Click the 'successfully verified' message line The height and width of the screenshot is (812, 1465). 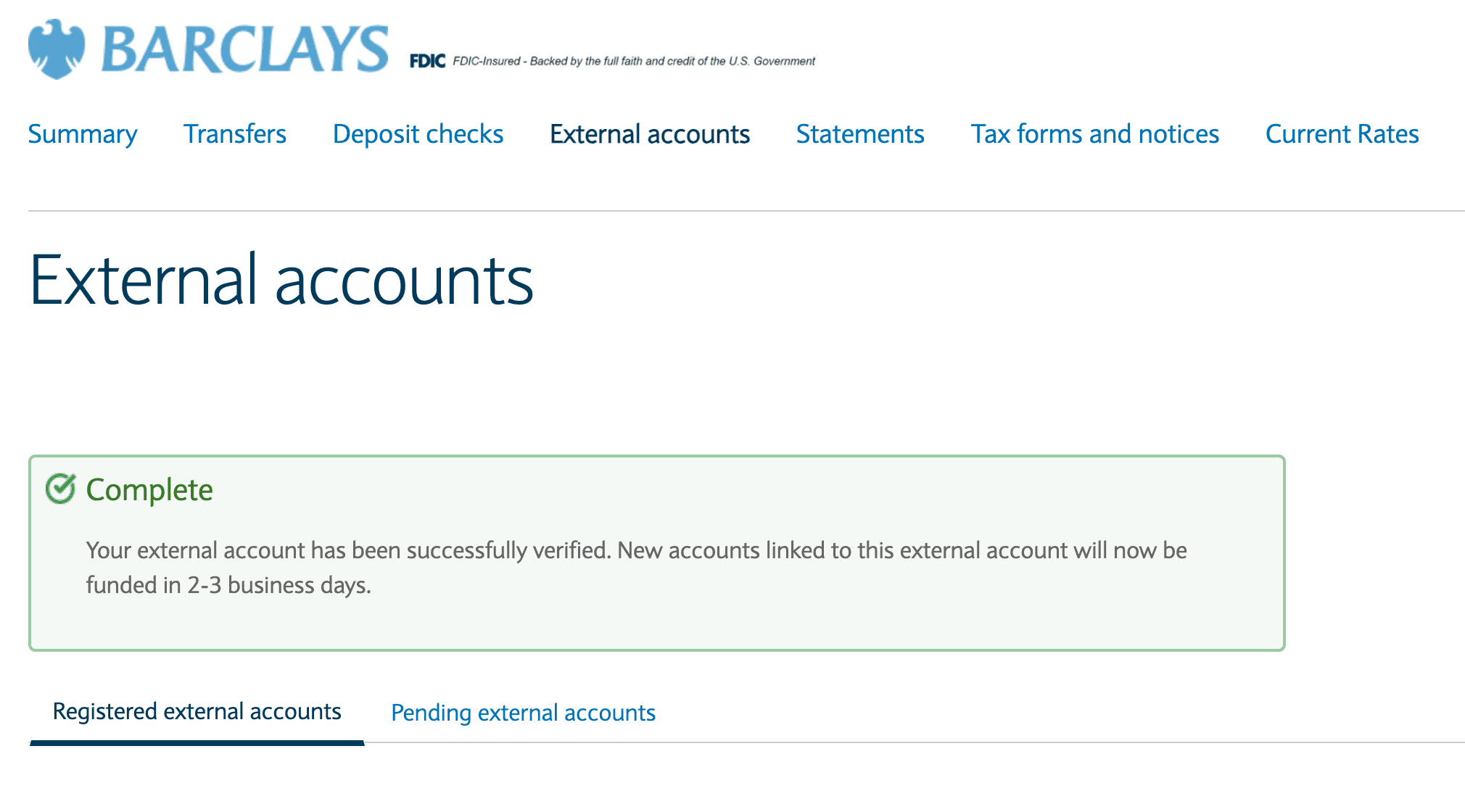(636, 550)
